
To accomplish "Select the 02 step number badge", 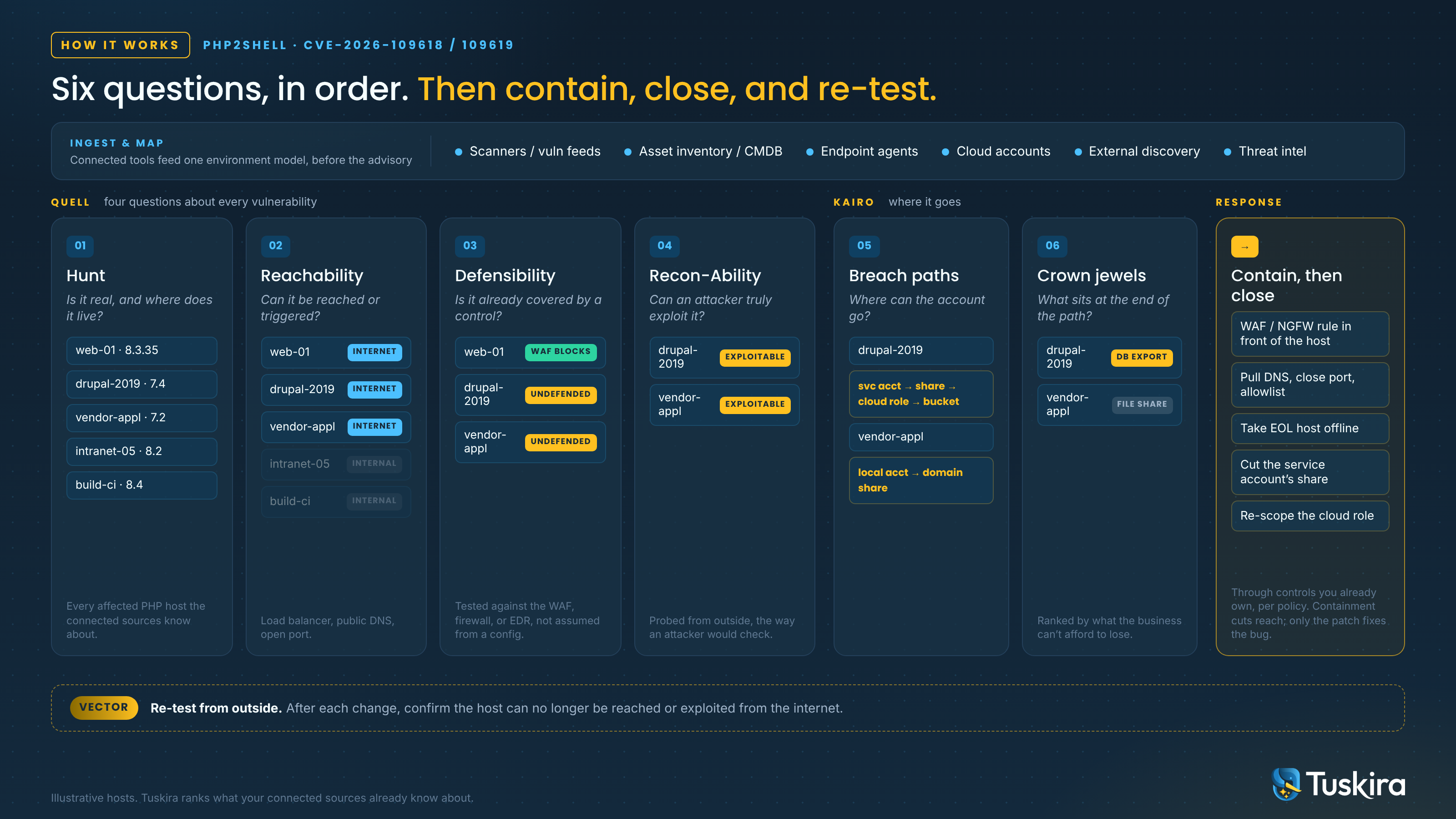I will tap(275, 246).
